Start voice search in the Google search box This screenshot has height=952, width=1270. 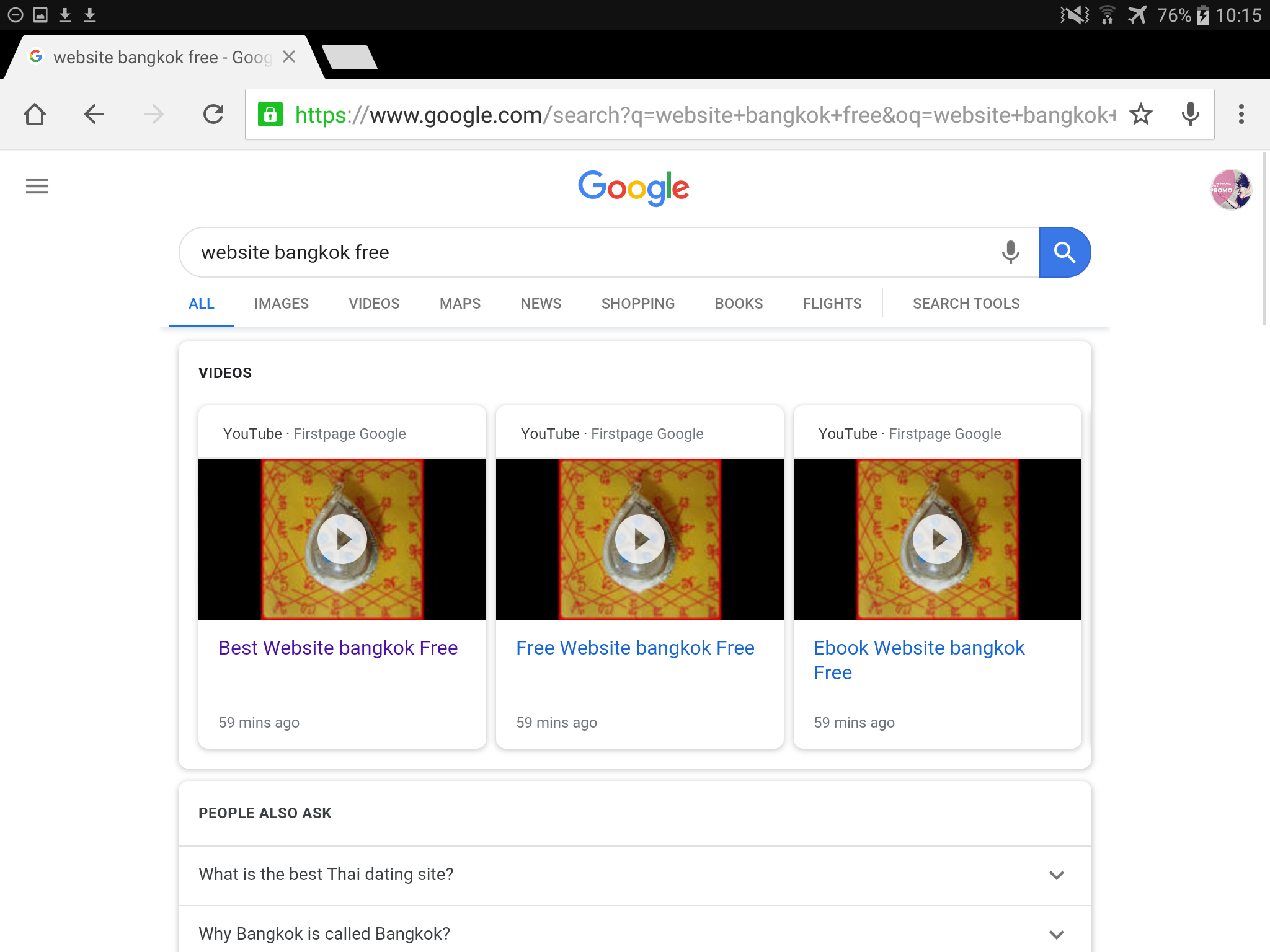click(1010, 252)
